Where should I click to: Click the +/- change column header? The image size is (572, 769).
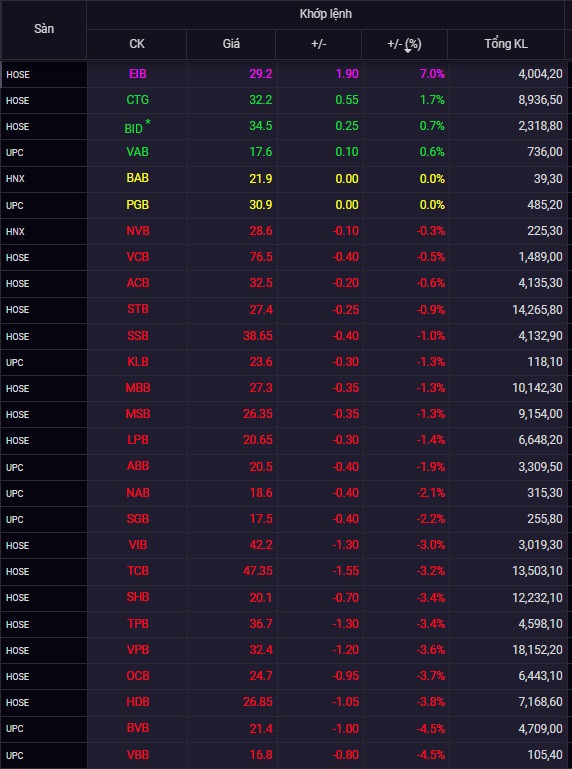coord(318,44)
